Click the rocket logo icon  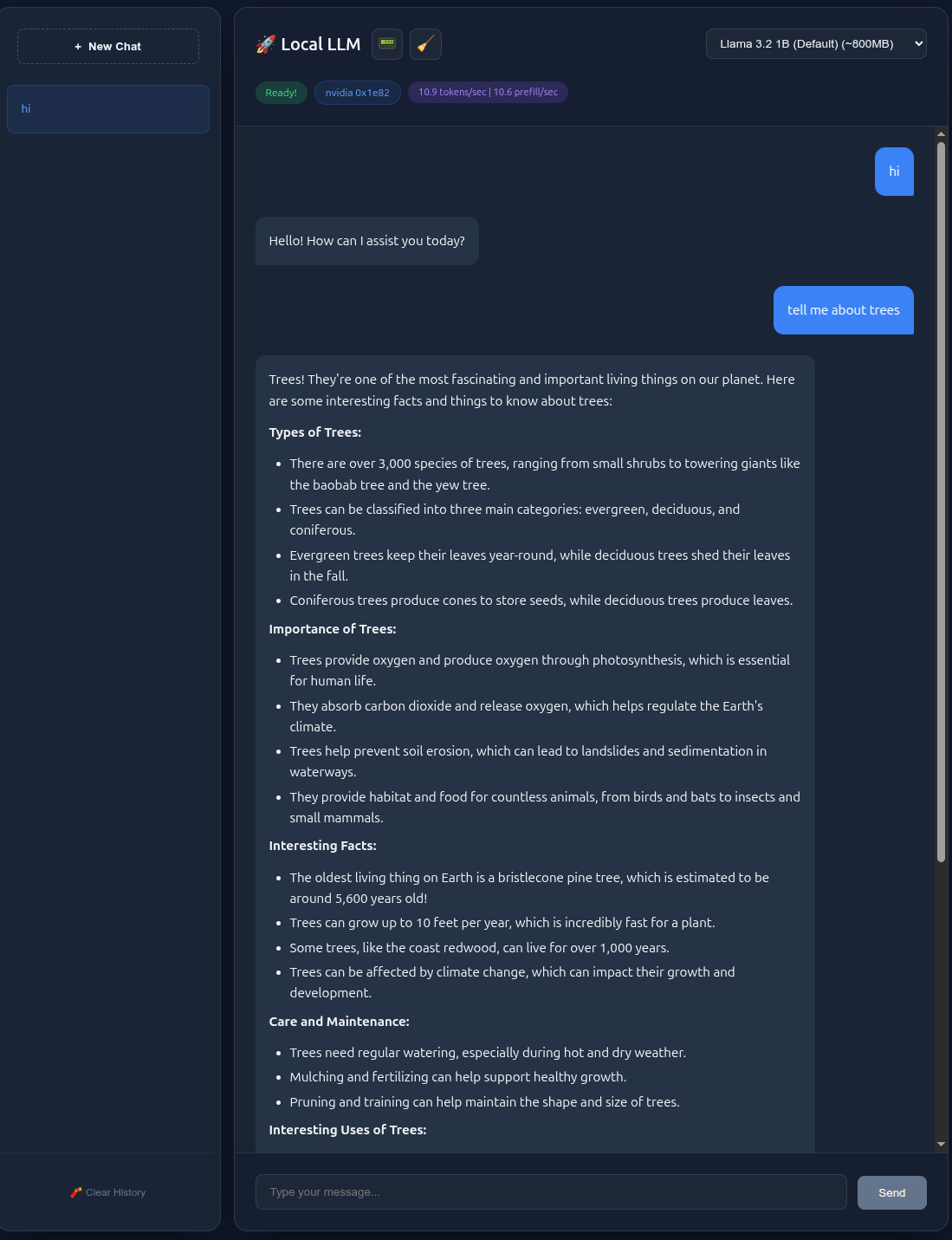coord(265,44)
